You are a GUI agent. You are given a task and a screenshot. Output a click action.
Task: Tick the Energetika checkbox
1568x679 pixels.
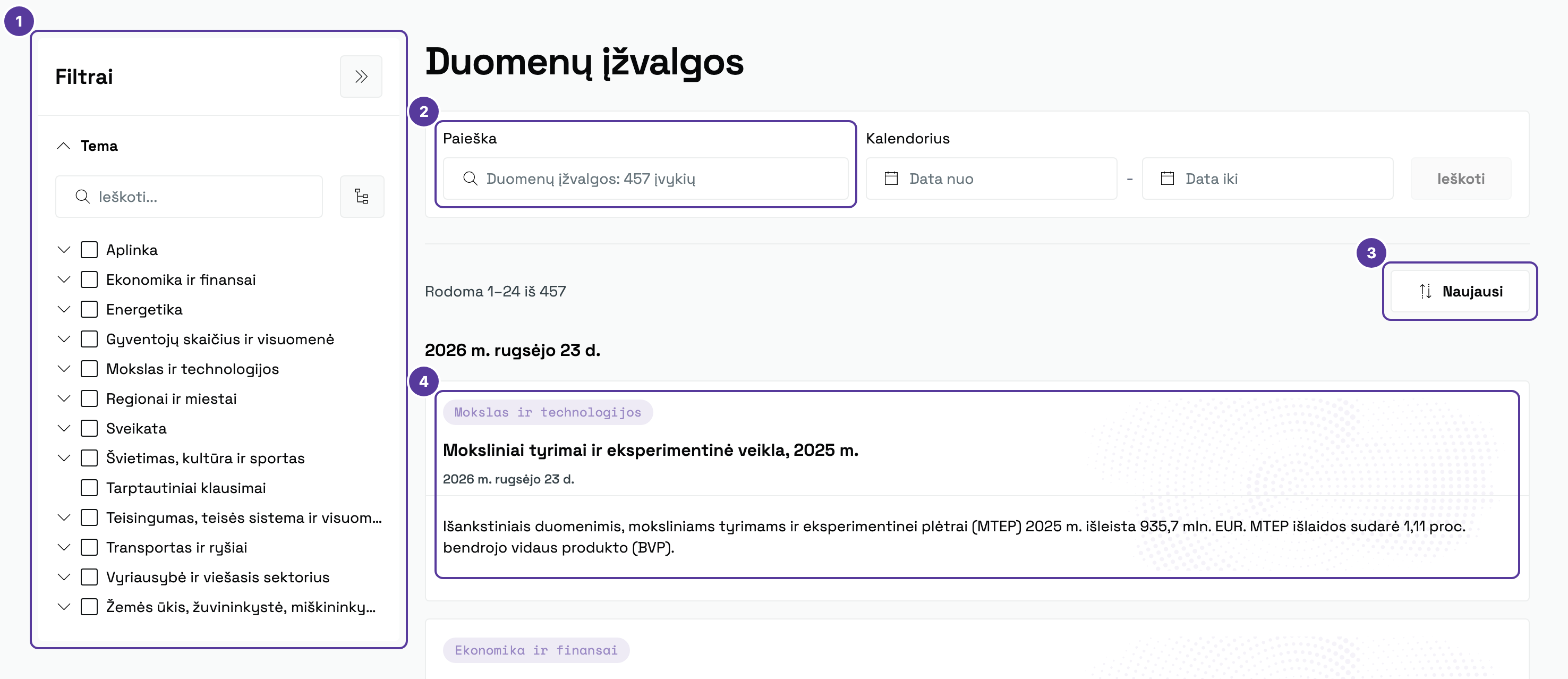[89, 309]
